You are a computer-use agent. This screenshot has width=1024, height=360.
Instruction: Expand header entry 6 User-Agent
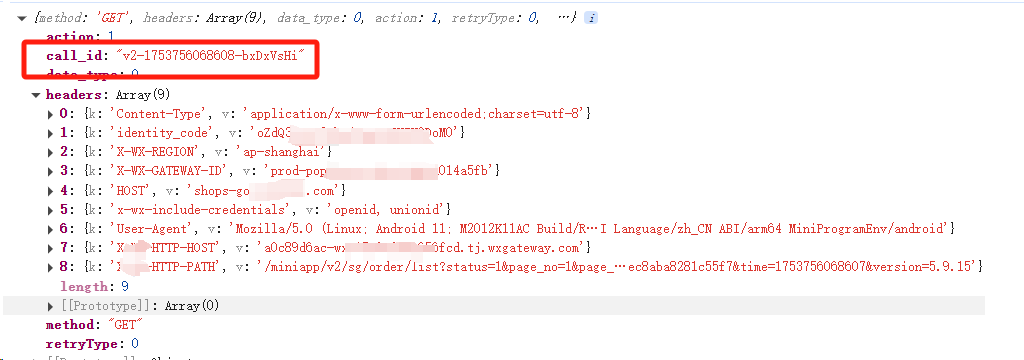51,229
